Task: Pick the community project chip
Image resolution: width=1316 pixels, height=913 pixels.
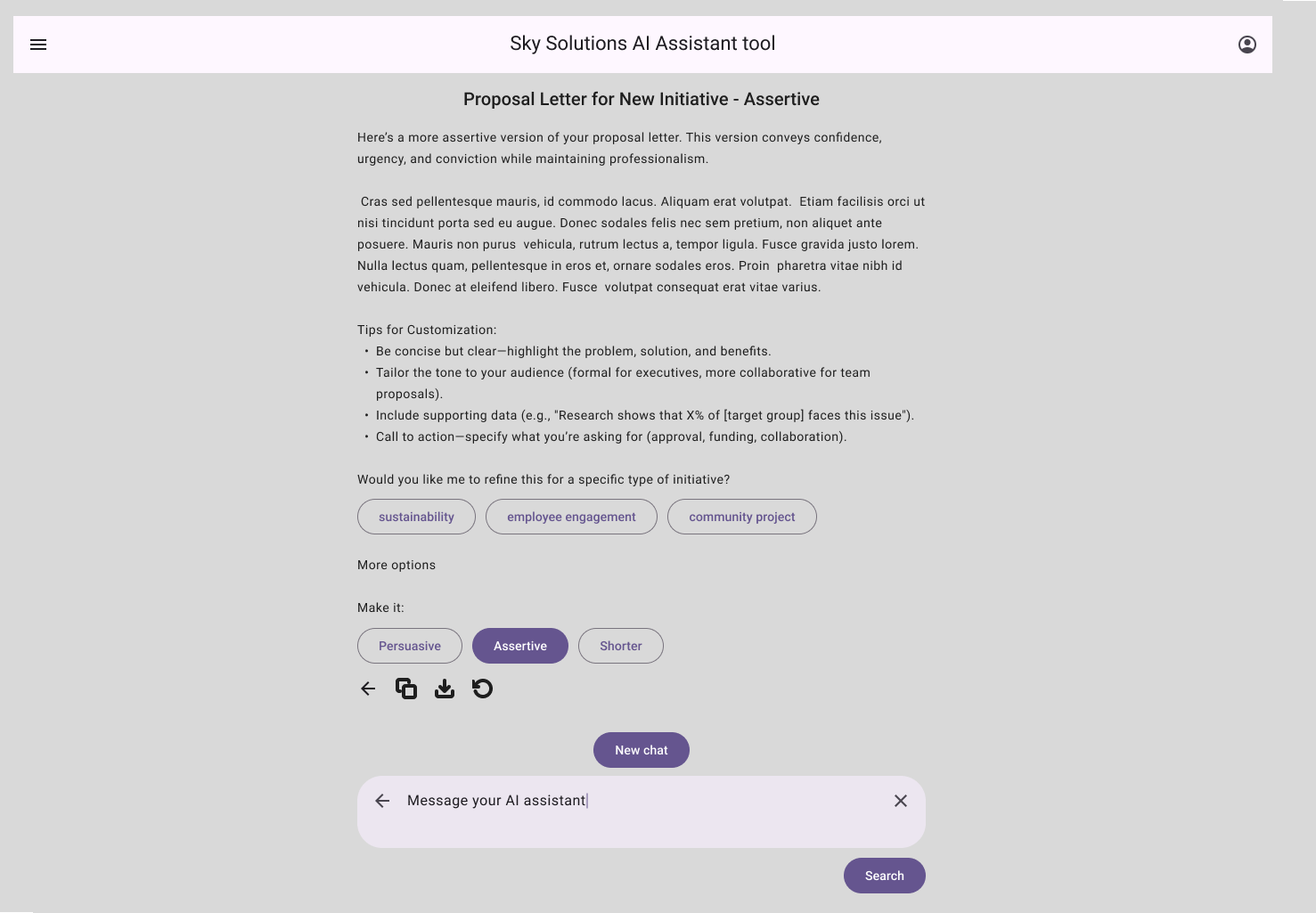Action: coord(741,517)
